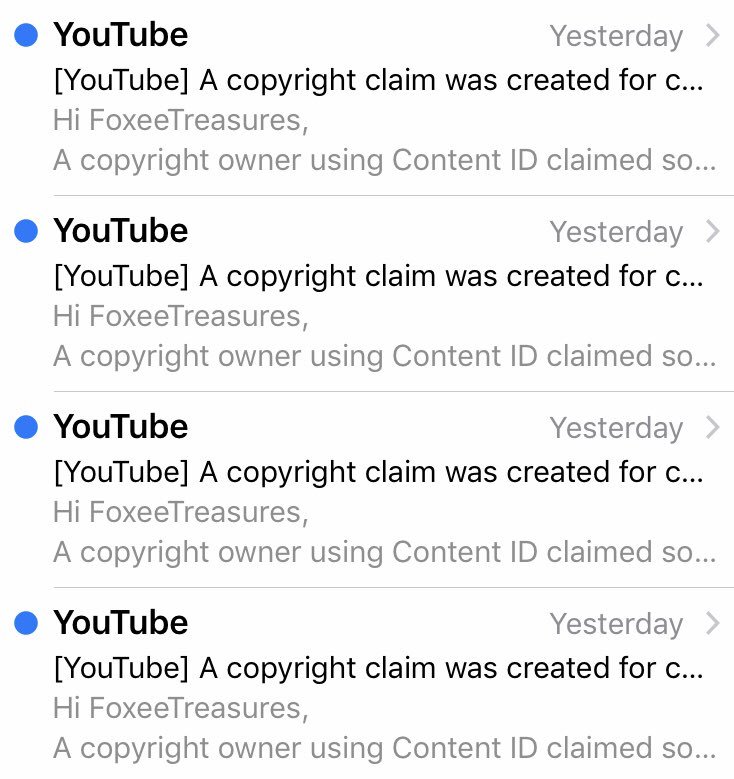Select the third YouTube sender name

coord(121,427)
